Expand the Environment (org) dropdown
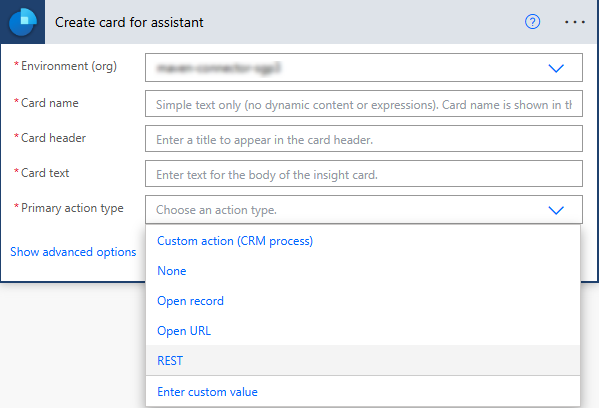Screen dimensions: 599x408 pos(364,68)
